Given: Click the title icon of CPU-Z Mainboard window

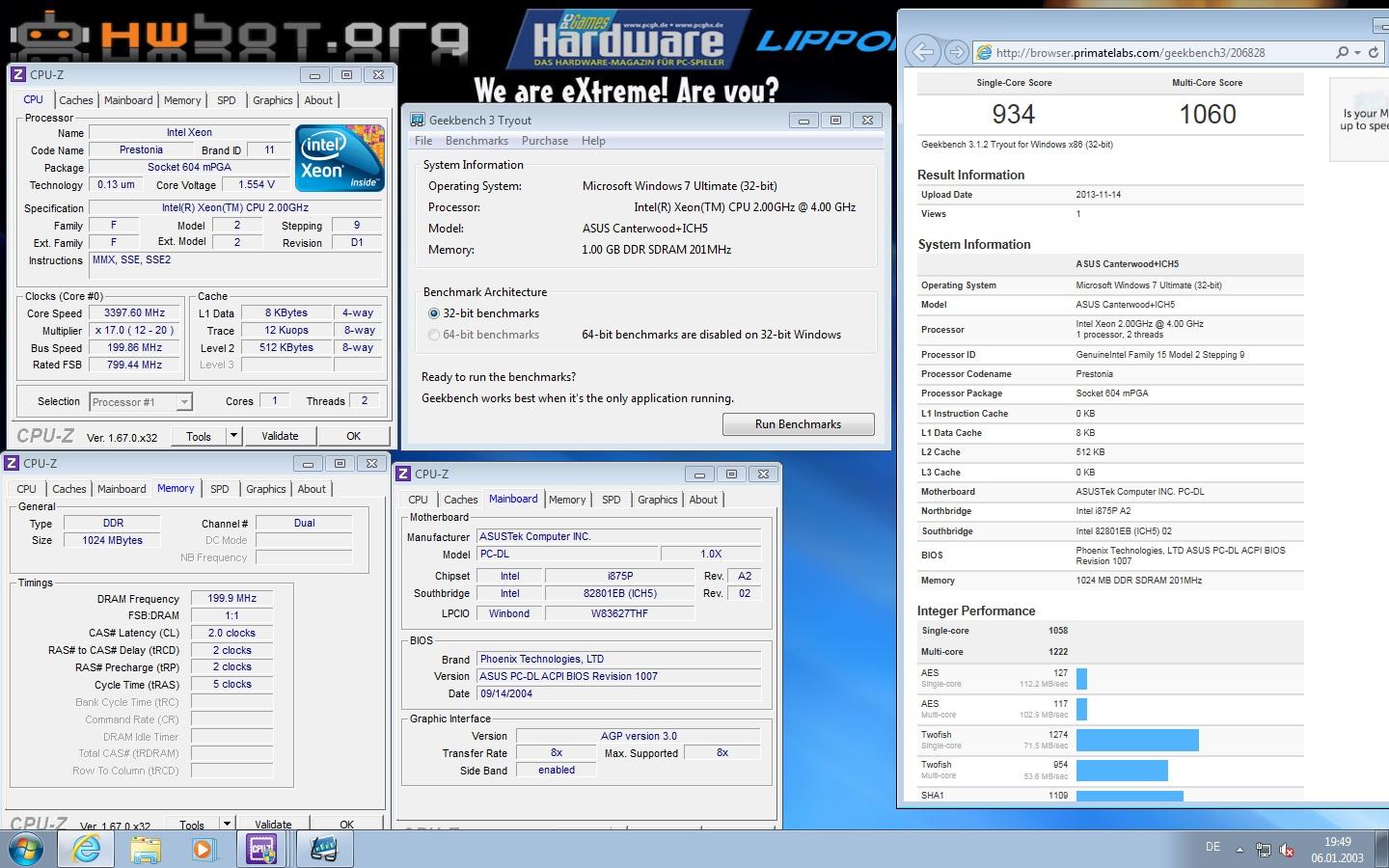Looking at the screenshot, I should point(403,474).
